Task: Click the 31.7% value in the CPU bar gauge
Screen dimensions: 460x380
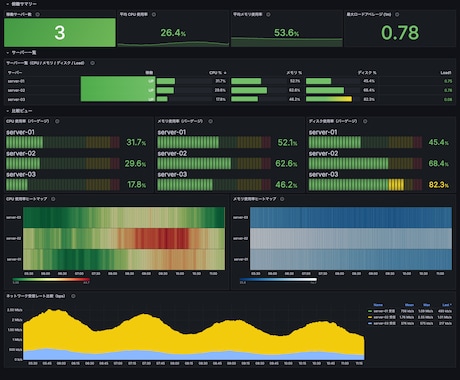Action: pos(136,142)
